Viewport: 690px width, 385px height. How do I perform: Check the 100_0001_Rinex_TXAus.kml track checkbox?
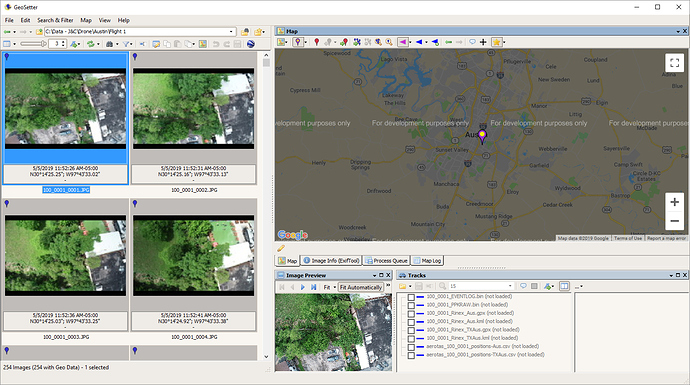point(411,339)
